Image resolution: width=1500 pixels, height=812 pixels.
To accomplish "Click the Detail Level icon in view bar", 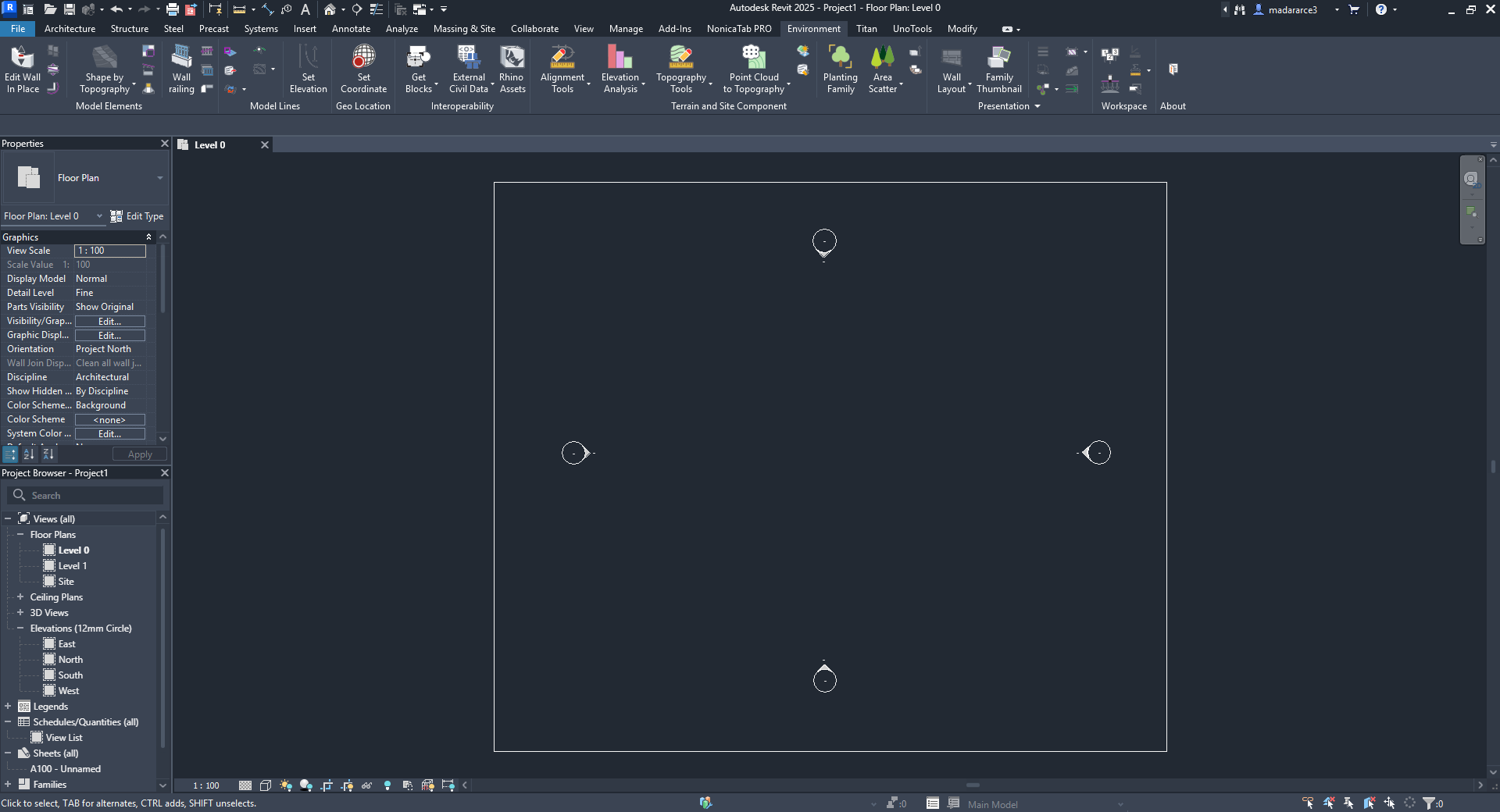I will pyautogui.click(x=245, y=785).
